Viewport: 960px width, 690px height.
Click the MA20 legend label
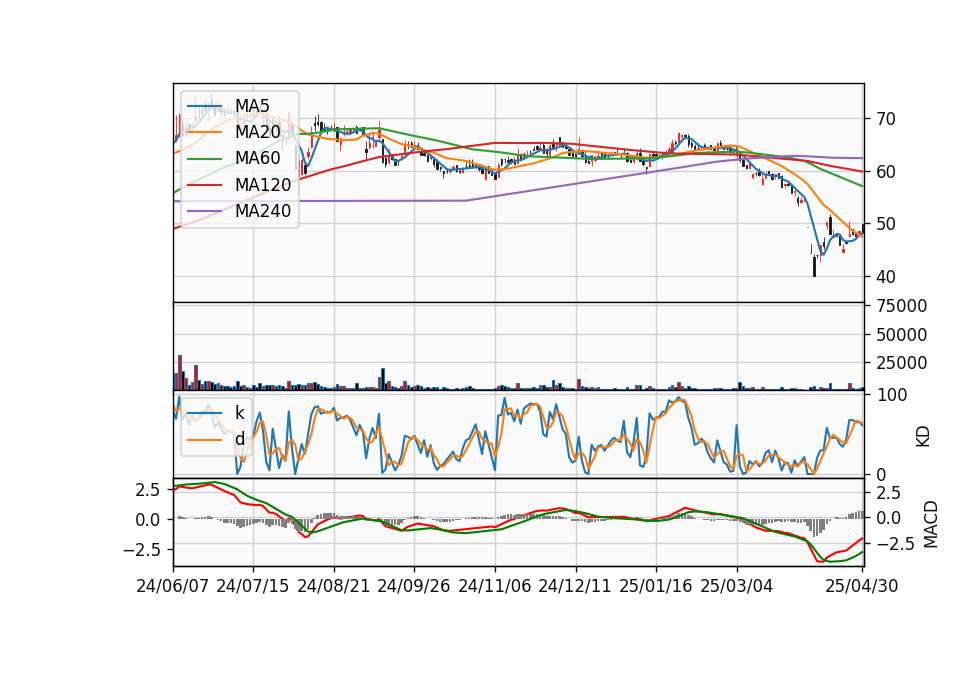click(x=258, y=132)
